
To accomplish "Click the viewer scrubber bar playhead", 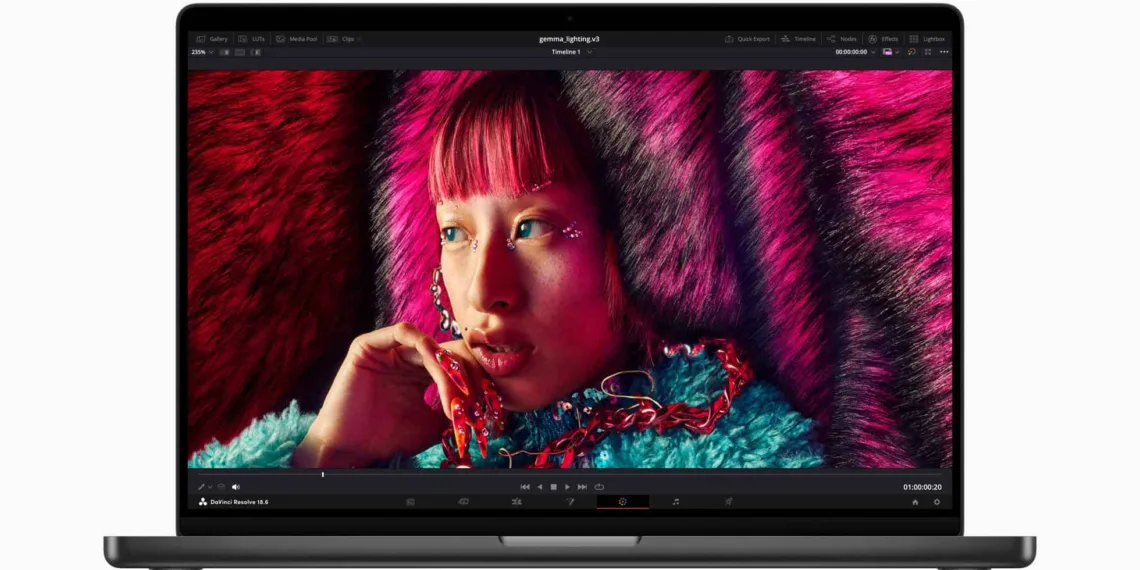I will click(323, 474).
